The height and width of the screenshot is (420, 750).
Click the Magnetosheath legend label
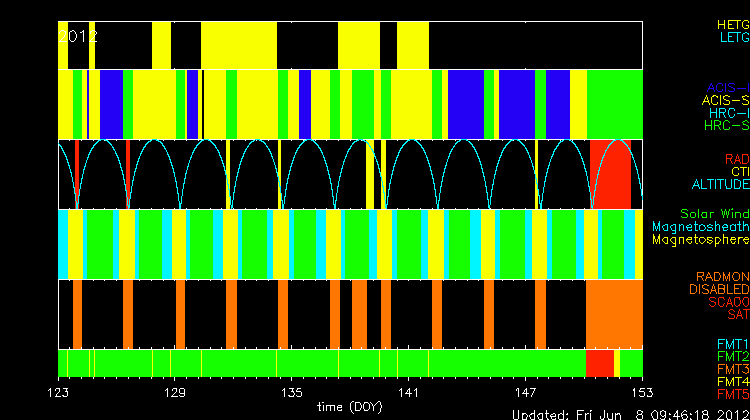point(700,227)
